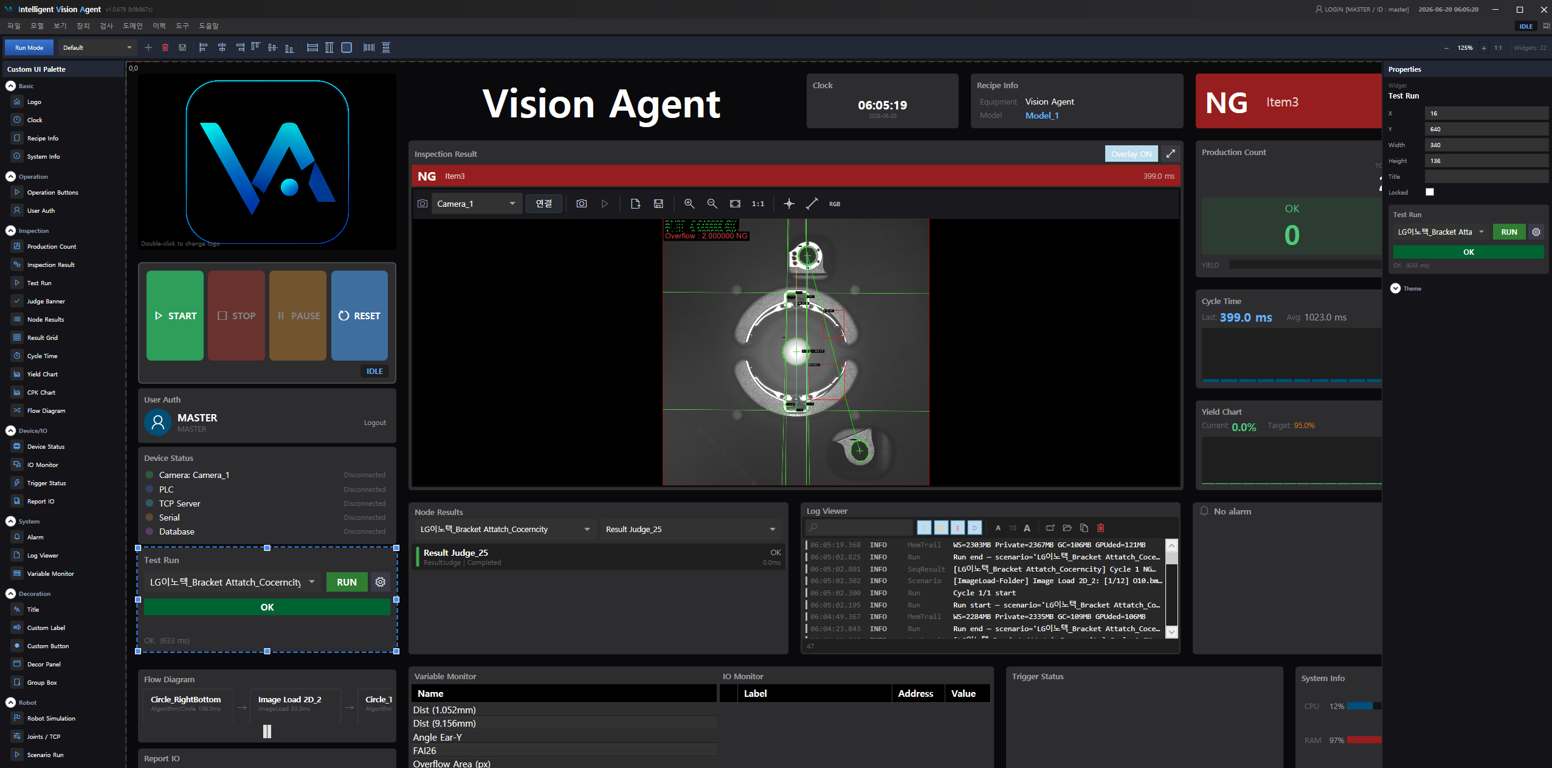This screenshot has height=768, width=1552.
Task: Open the 보기 menu
Action: (60, 26)
